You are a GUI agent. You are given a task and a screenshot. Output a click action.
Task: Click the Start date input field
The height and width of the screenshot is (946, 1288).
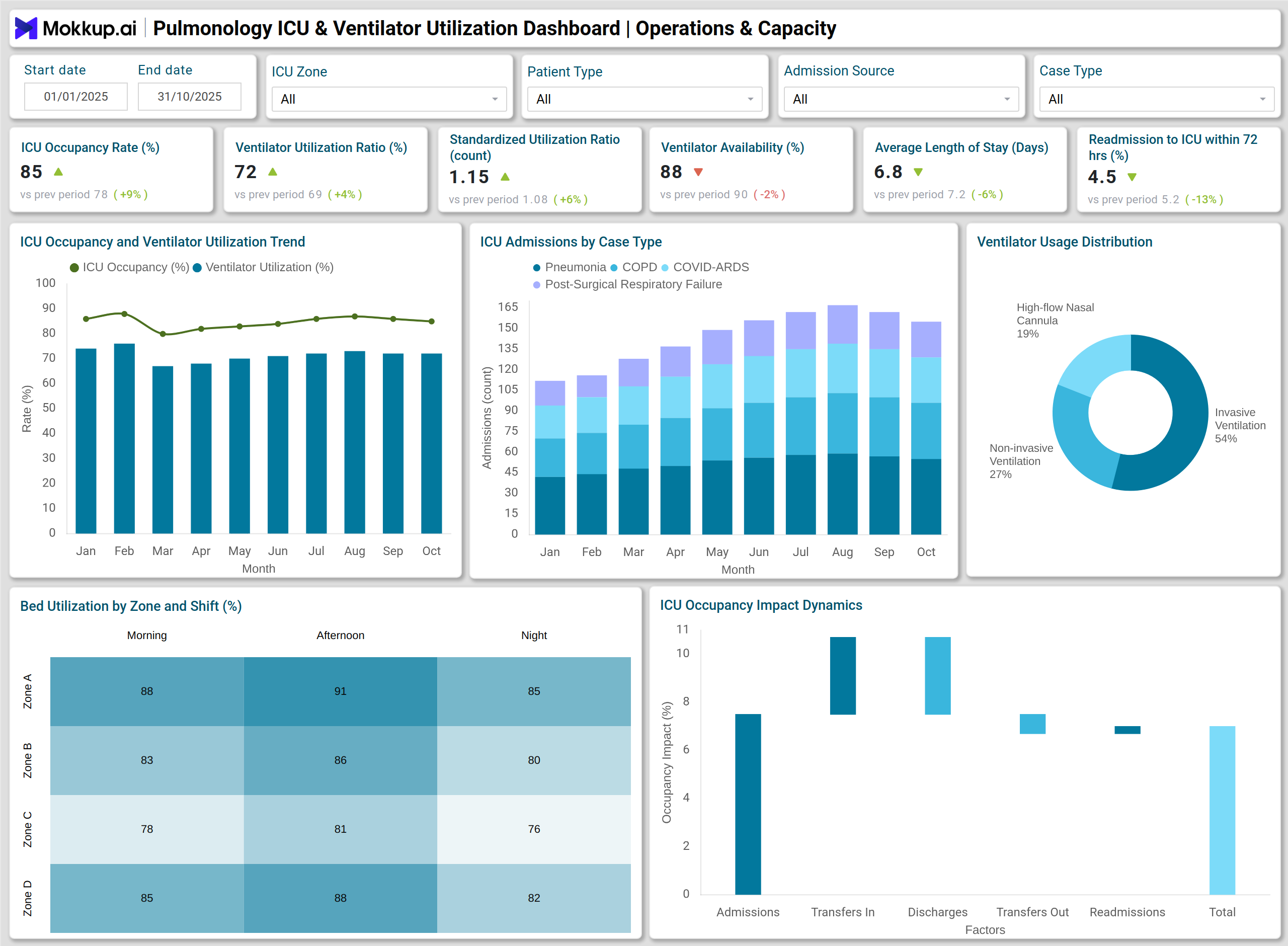(75, 96)
